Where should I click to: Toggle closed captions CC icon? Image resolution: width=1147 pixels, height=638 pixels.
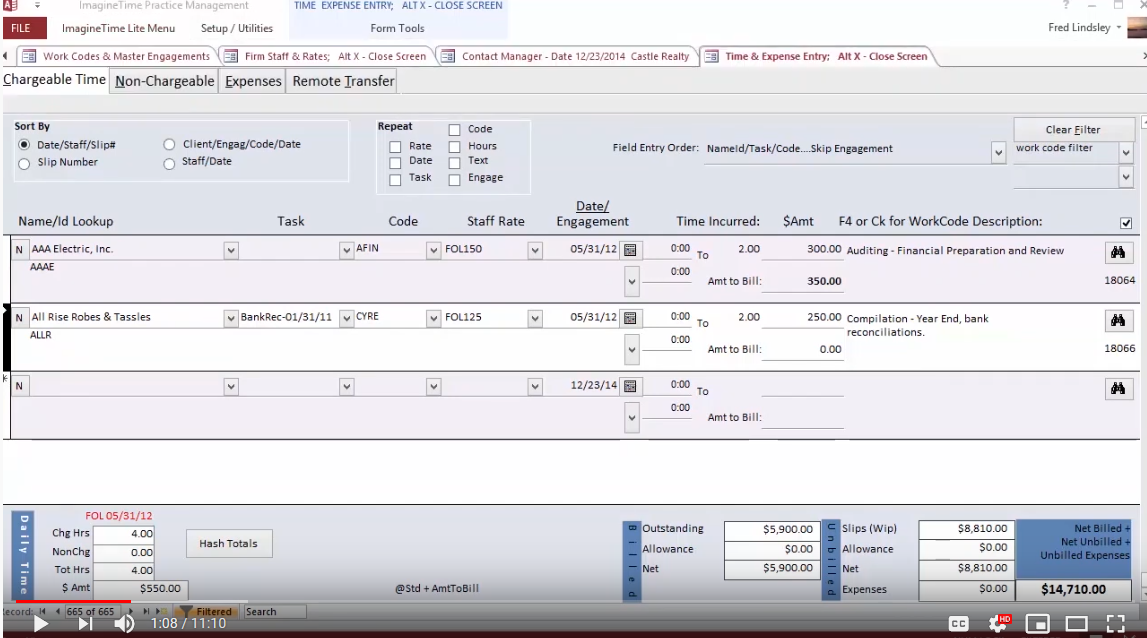(958, 623)
